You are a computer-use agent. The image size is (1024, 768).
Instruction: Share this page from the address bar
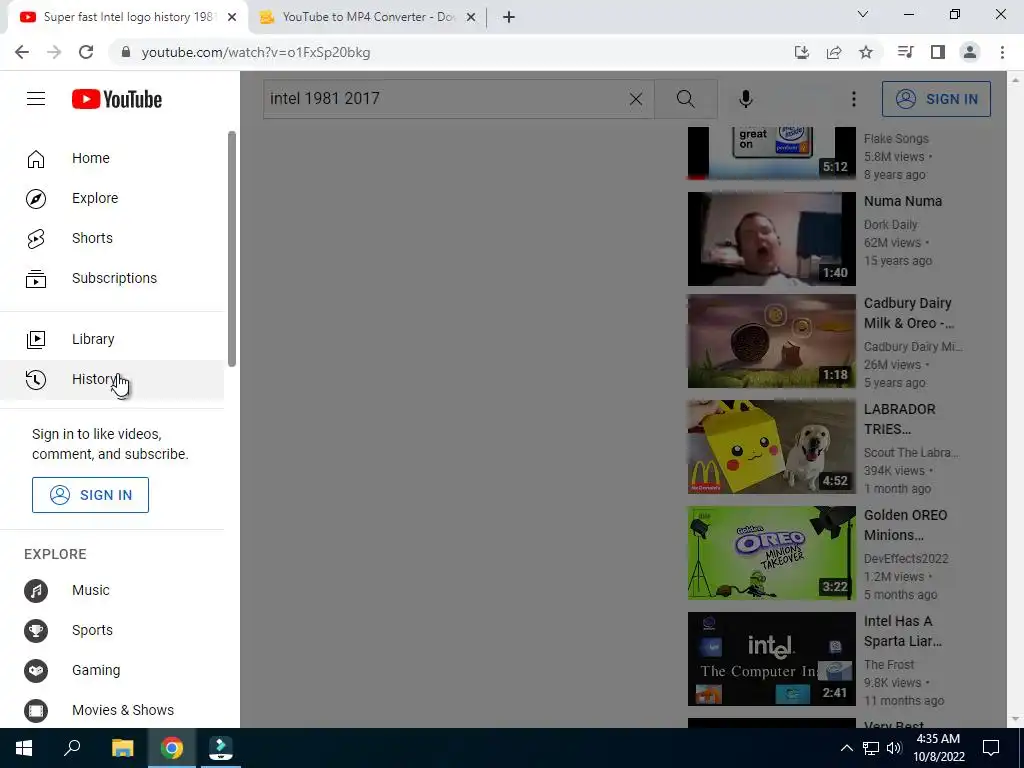coord(834,52)
